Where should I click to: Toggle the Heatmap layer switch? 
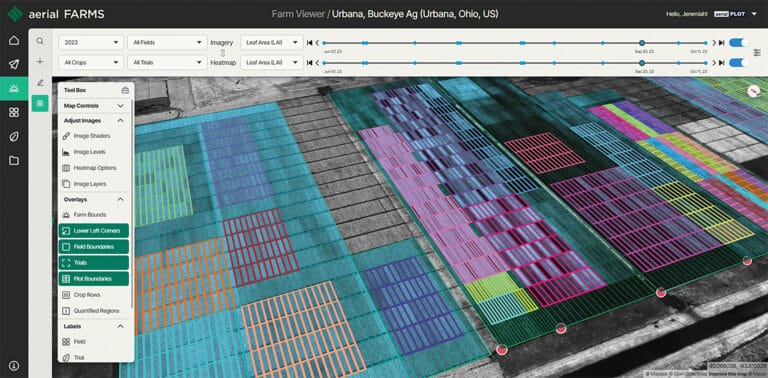coord(739,63)
